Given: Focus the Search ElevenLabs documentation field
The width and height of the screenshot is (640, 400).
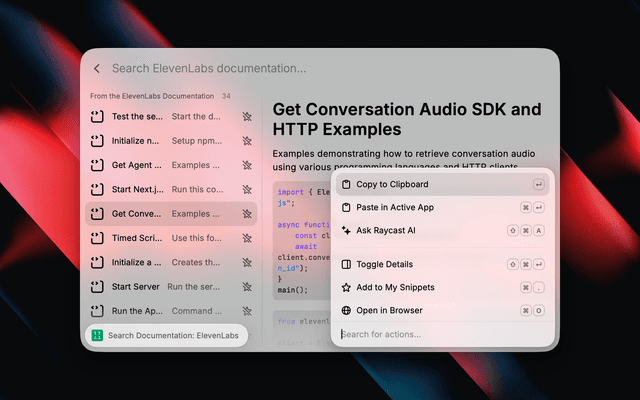Looking at the screenshot, I should pyautogui.click(x=209, y=69).
